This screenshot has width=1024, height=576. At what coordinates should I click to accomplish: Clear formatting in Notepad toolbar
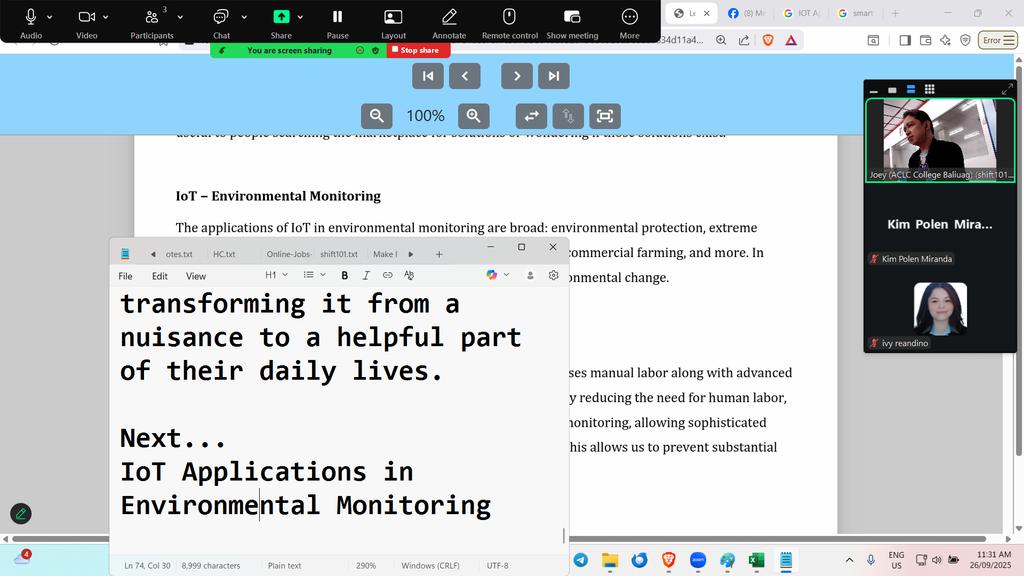(x=409, y=276)
